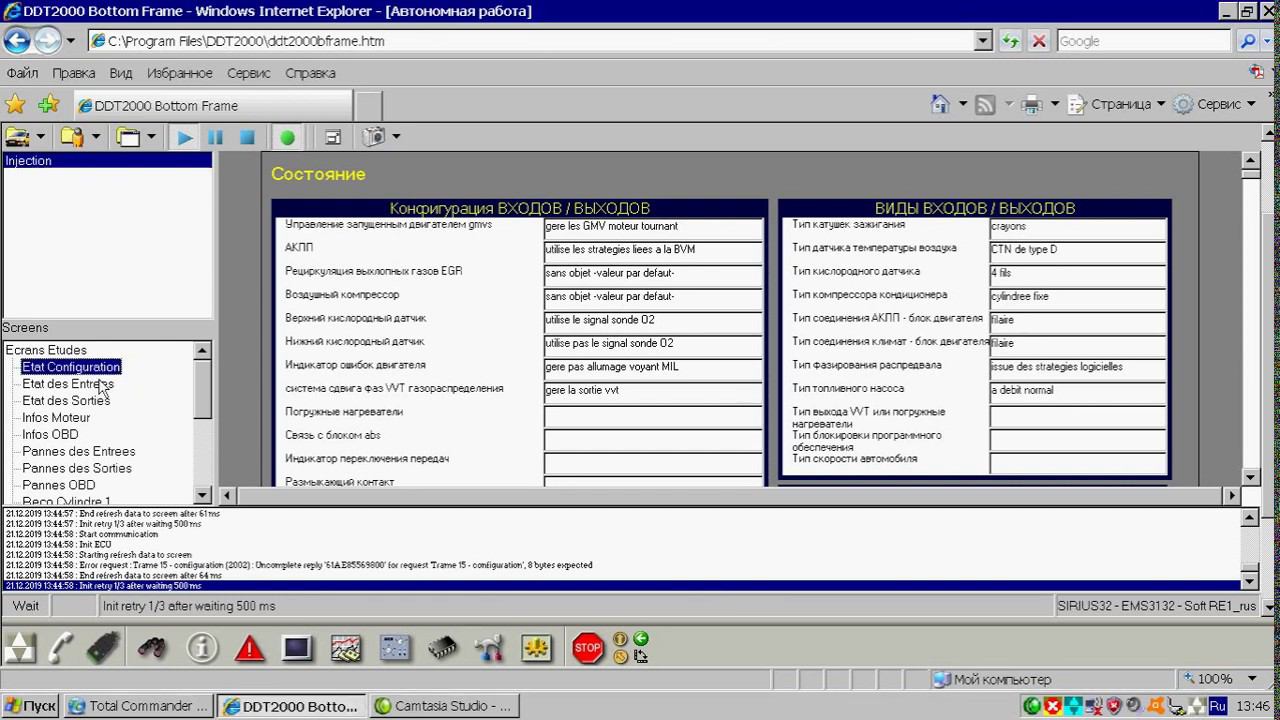The height and width of the screenshot is (720, 1280).
Task: Select Pannes des Entrees screen
Action: pos(78,452)
